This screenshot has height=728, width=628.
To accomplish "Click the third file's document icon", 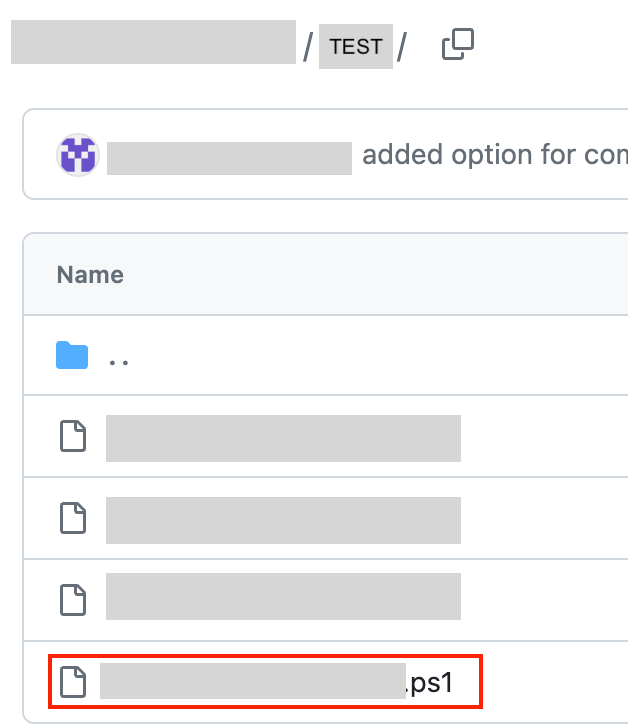I will 73,598.
